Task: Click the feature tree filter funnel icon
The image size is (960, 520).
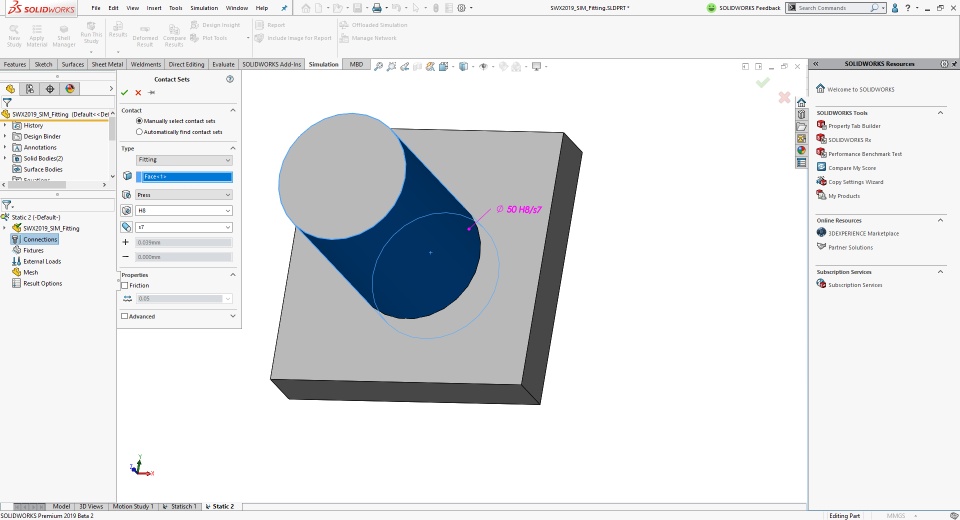Action: 7,102
